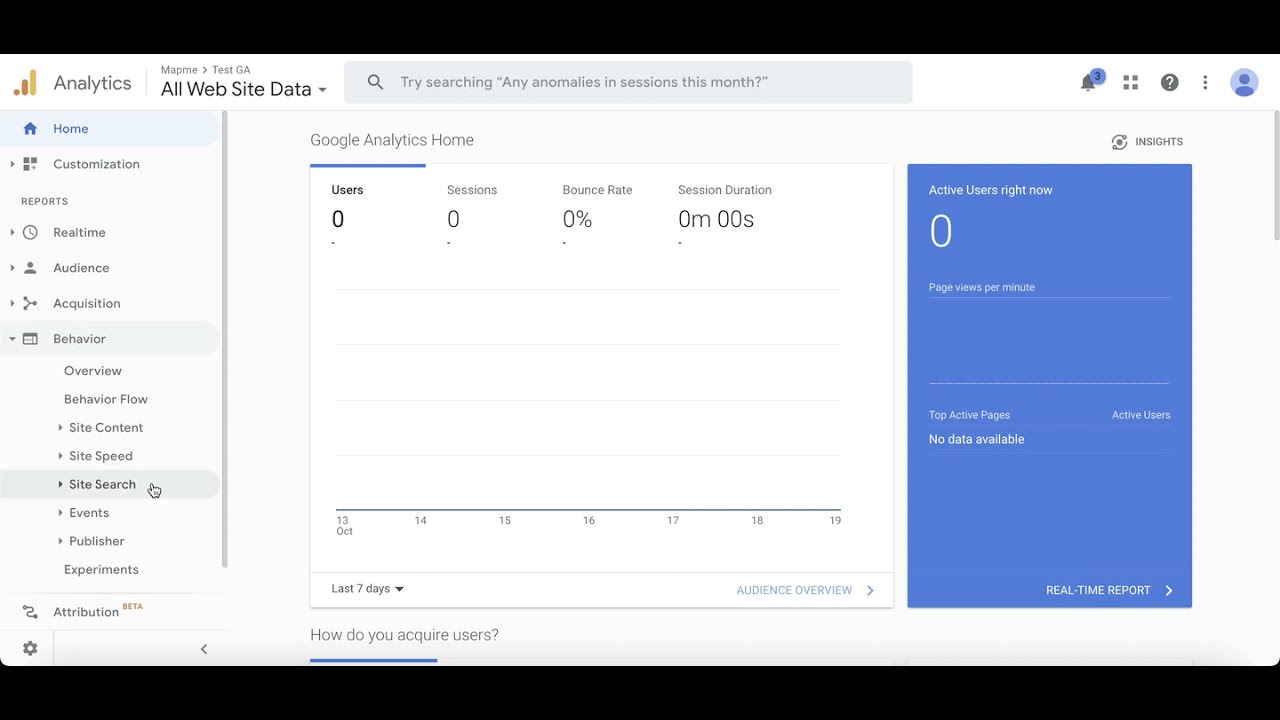Open the help question mark icon
Screen dimensions: 1280x720
pyautogui.click(x=1169, y=83)
